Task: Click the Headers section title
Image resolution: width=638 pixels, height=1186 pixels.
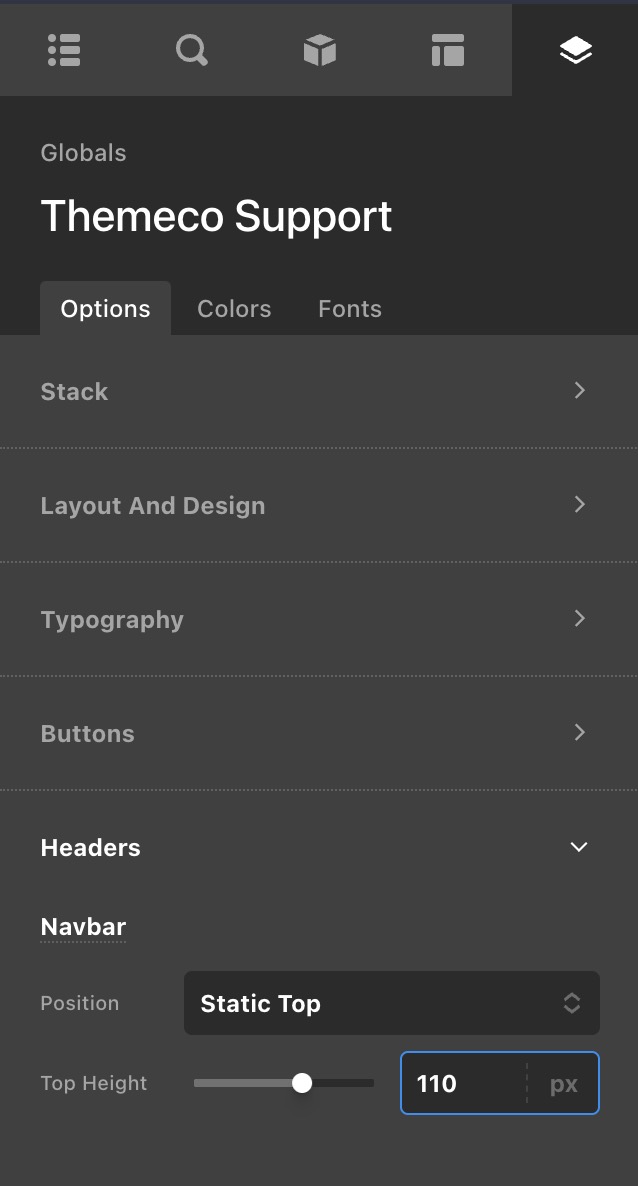Action: tap(90, 848)
